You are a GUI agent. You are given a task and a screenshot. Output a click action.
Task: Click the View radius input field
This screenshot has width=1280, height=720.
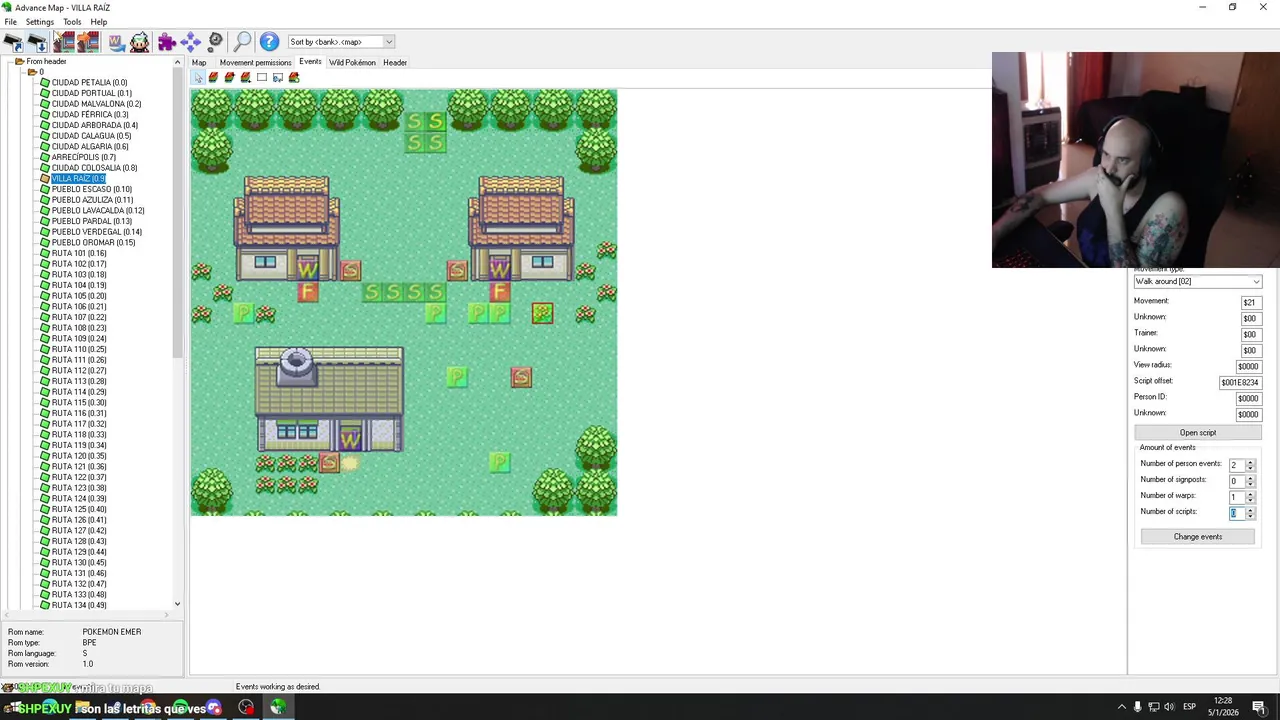click(x=1248, y=367)
